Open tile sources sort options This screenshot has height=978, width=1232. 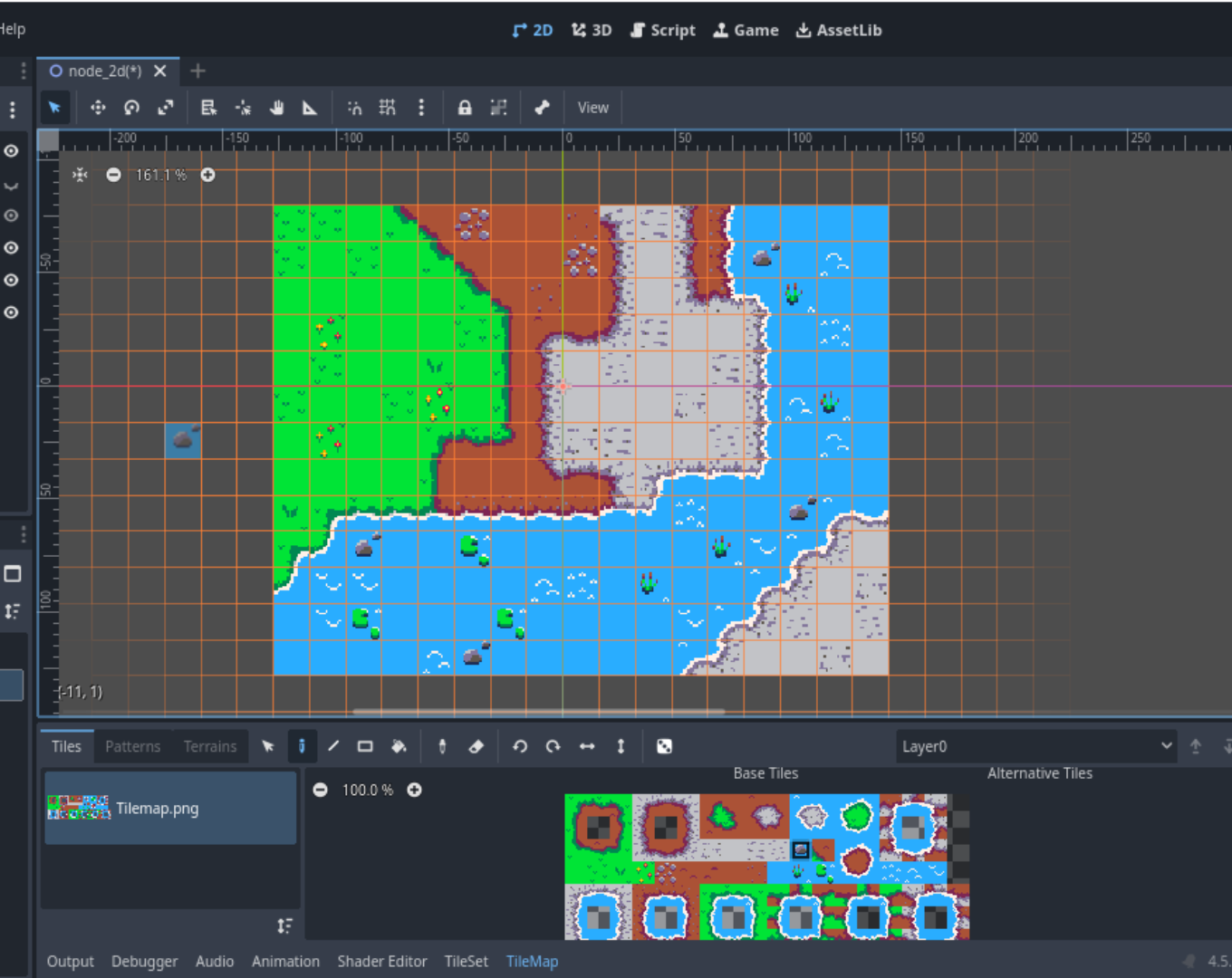point(284,925)
